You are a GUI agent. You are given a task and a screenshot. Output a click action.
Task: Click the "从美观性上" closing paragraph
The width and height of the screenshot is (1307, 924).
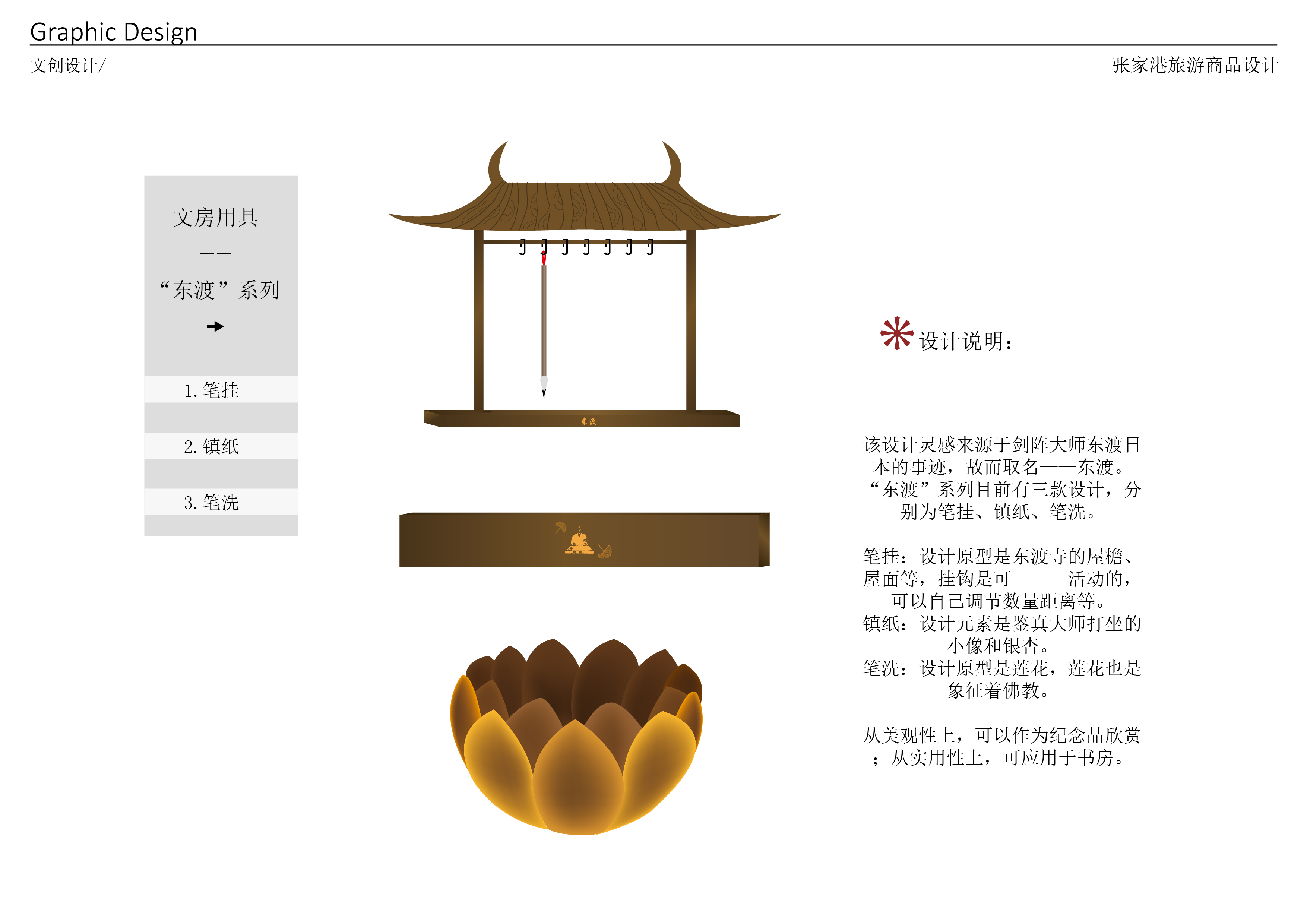pos(1003,746)
